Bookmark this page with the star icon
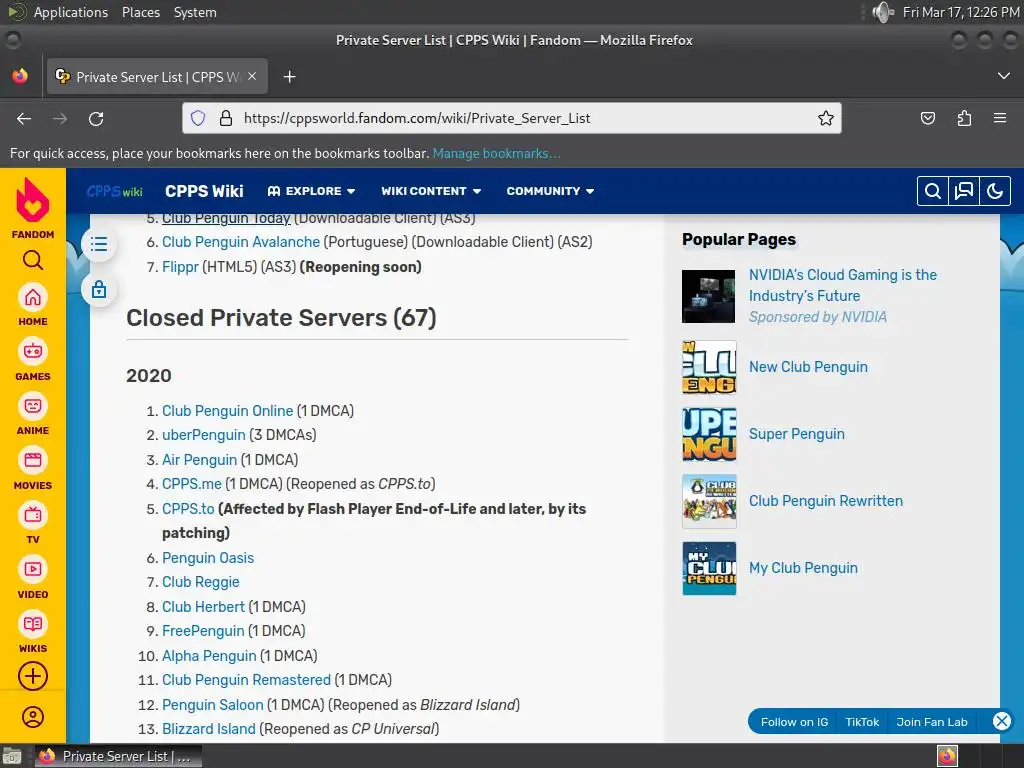 point(825,118)
